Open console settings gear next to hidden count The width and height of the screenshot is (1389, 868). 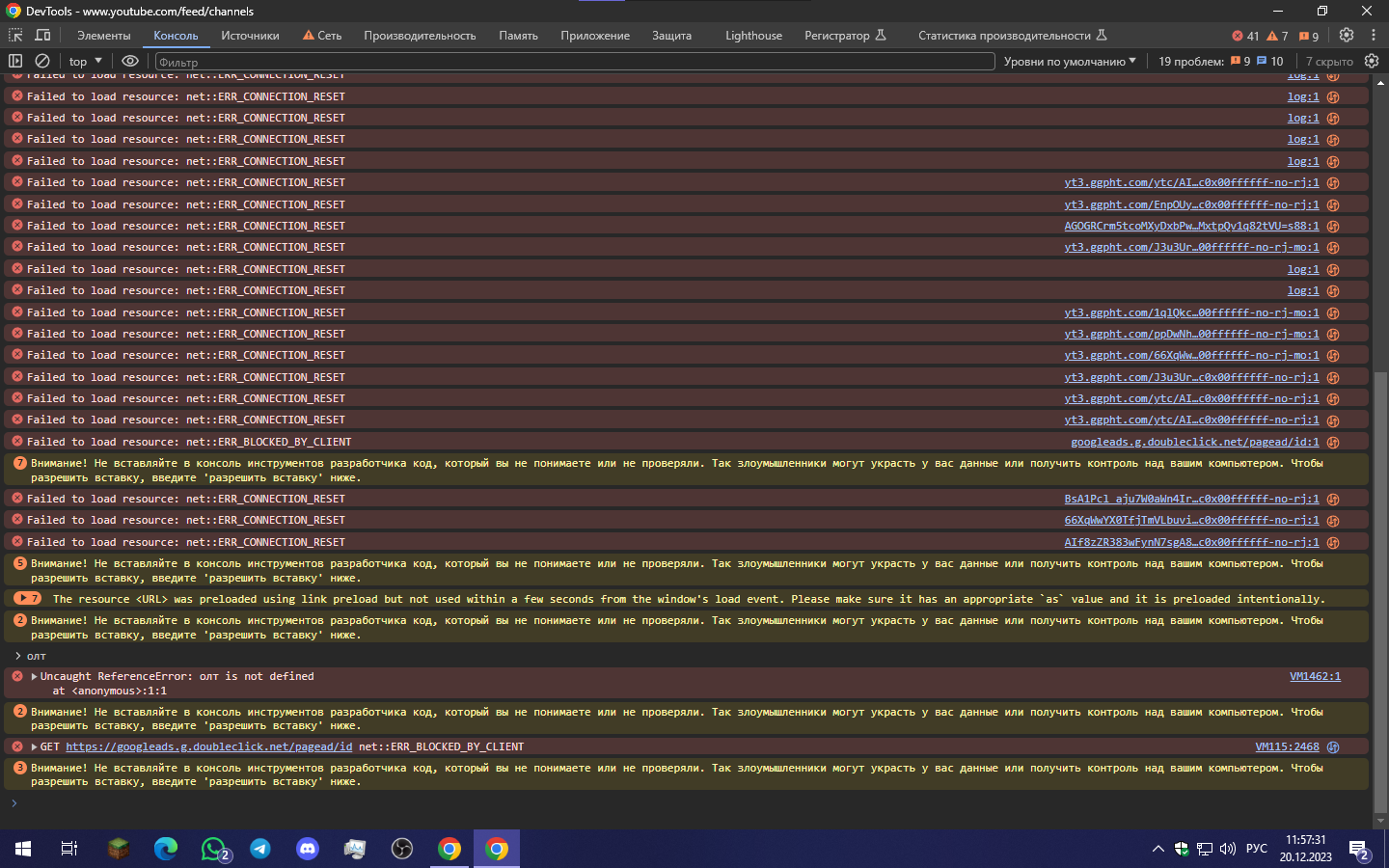1372,61
